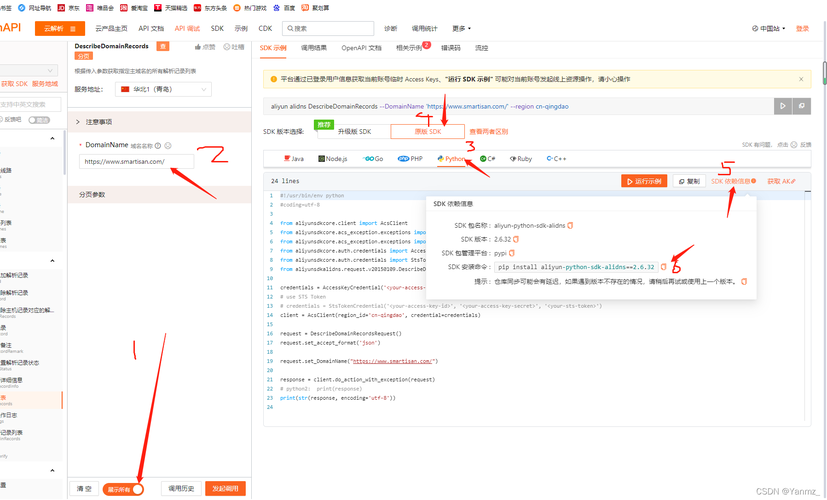Copy the SDK version 2.6.32

click(516, 239)
